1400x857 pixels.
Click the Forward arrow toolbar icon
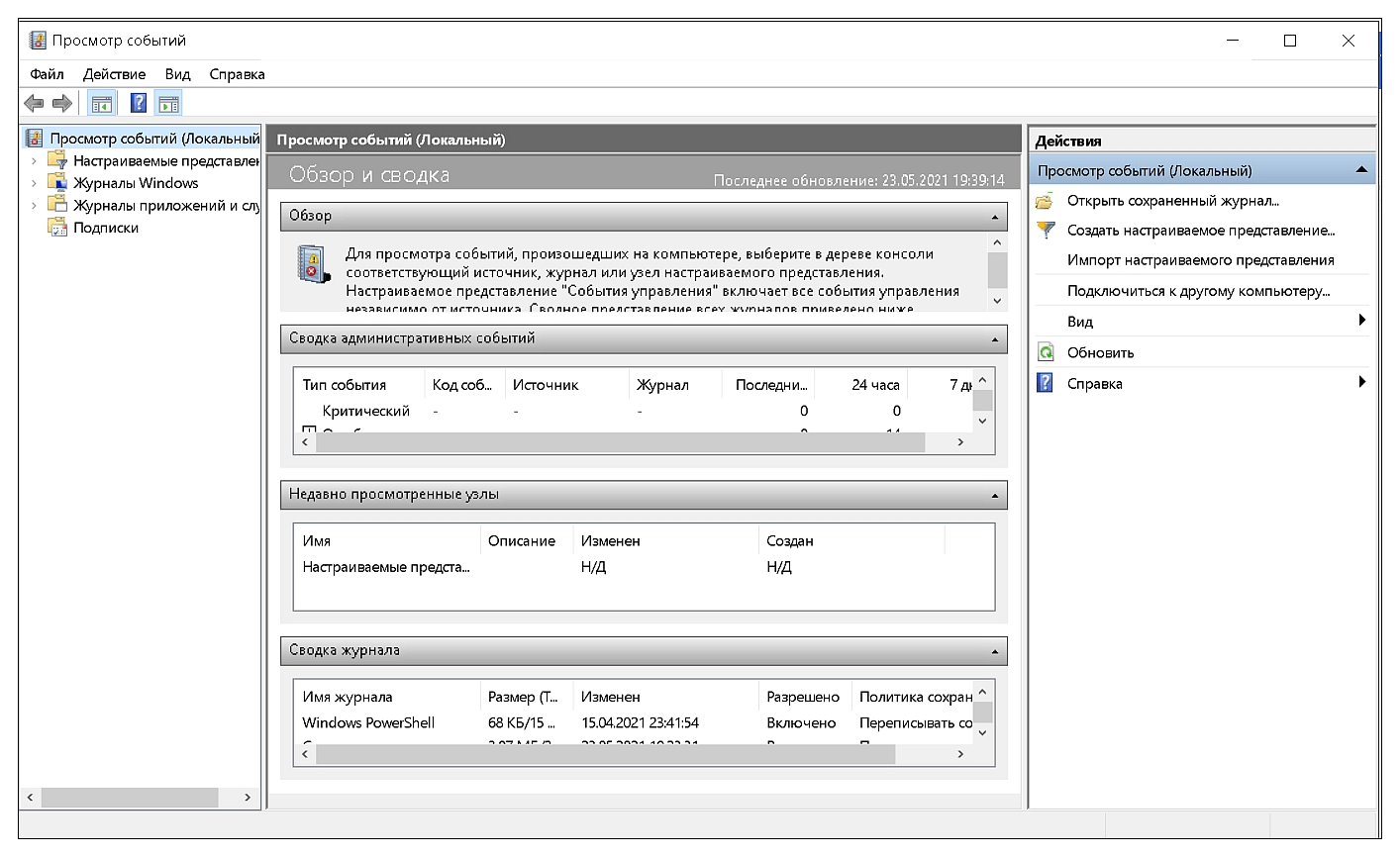pyautogui.click(x=62, y=103)
